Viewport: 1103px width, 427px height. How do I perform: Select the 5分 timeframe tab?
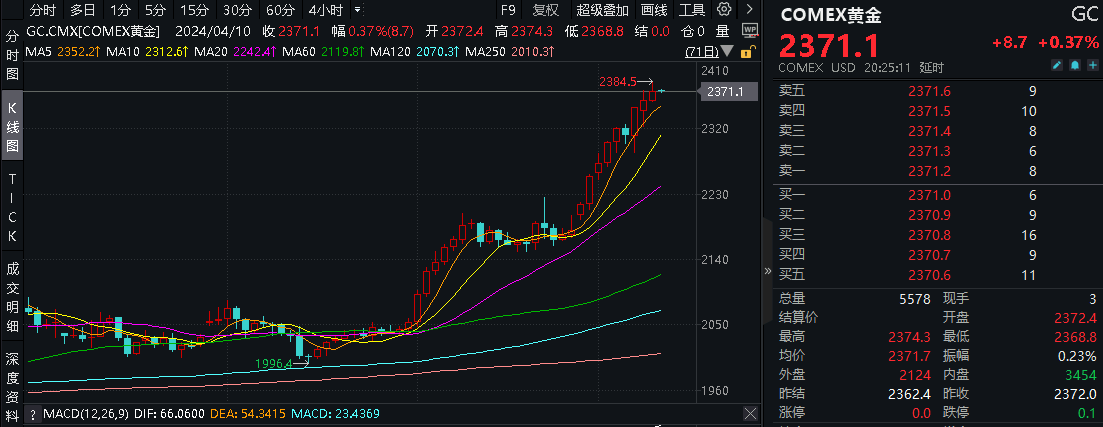[155, 10]
